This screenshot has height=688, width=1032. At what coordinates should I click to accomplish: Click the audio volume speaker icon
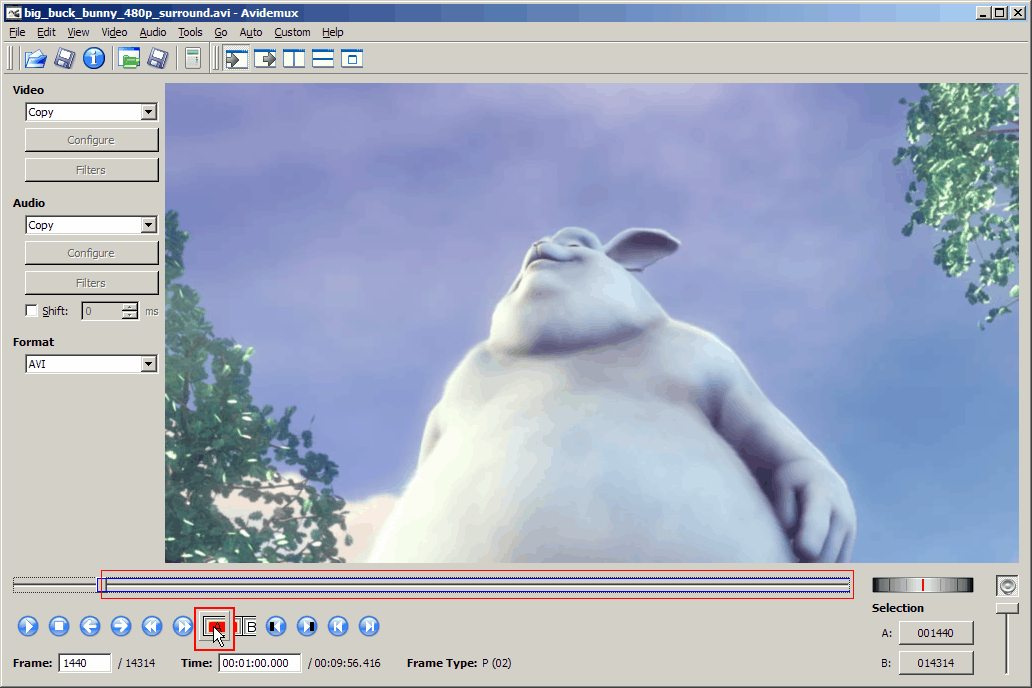point(1007,585)
